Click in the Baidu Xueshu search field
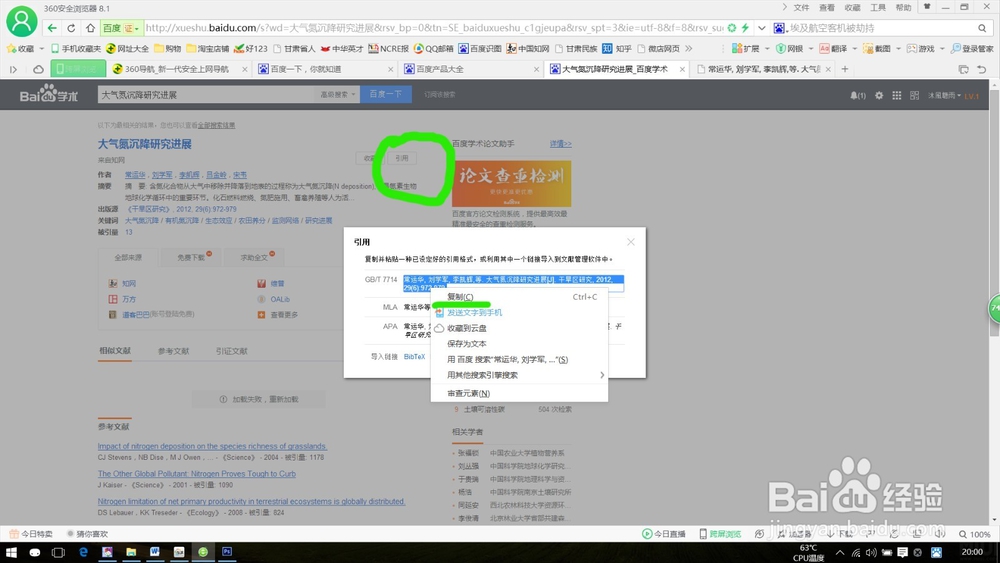This screenshot has width=1000, height=563. pos(207,94)
